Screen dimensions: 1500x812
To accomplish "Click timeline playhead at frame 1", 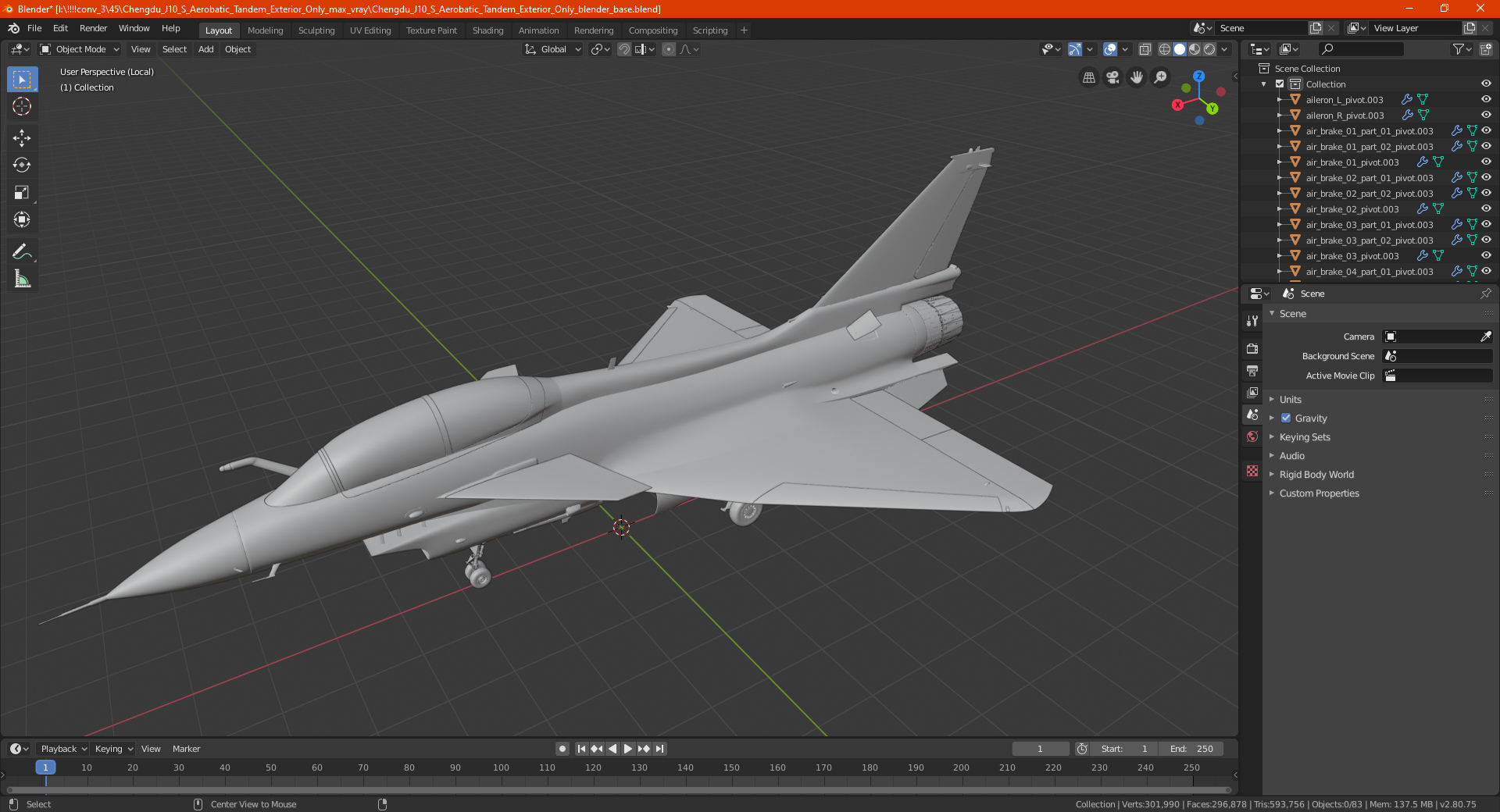I will coord(45,767).
